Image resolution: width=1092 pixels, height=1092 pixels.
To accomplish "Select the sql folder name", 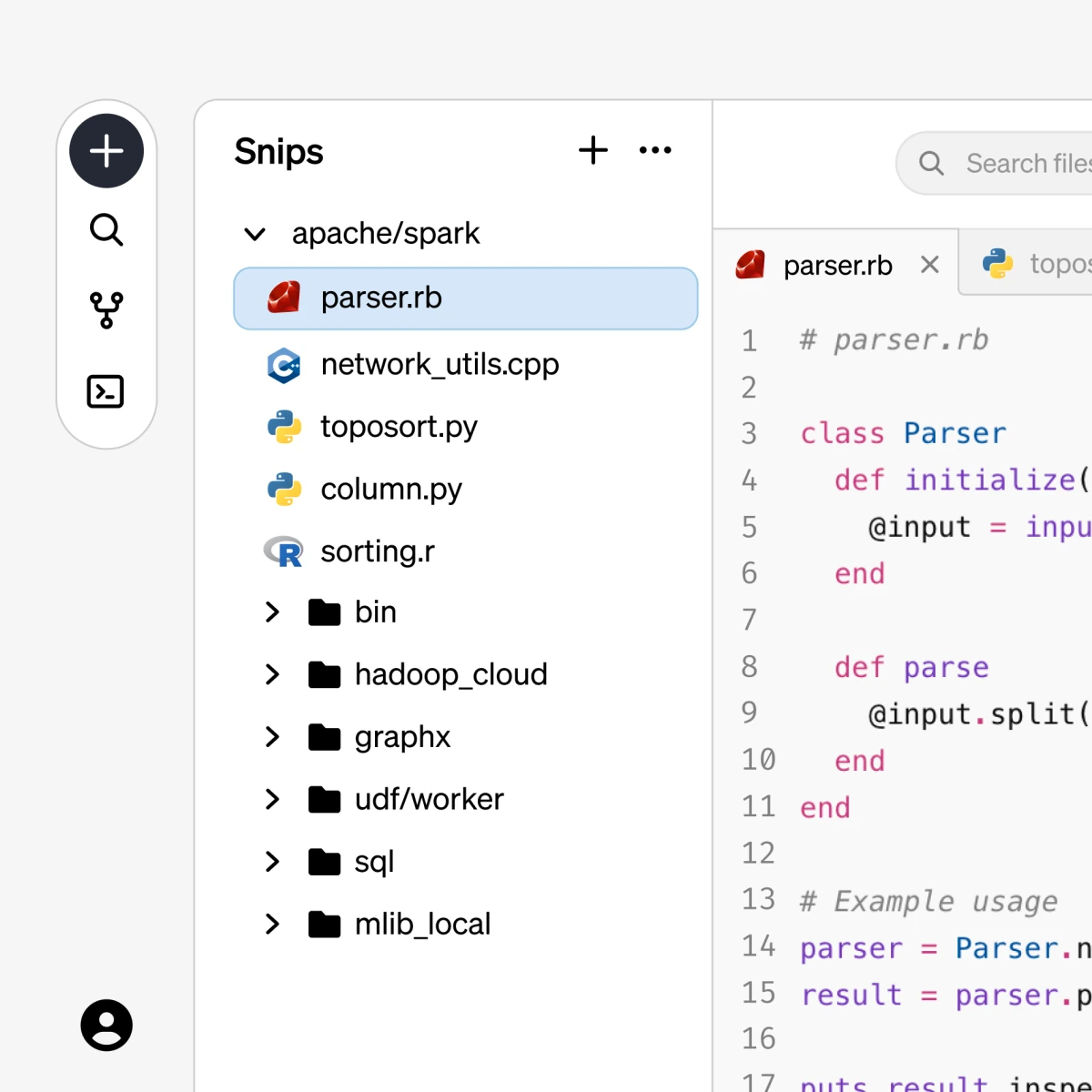I will pos(374,862).
